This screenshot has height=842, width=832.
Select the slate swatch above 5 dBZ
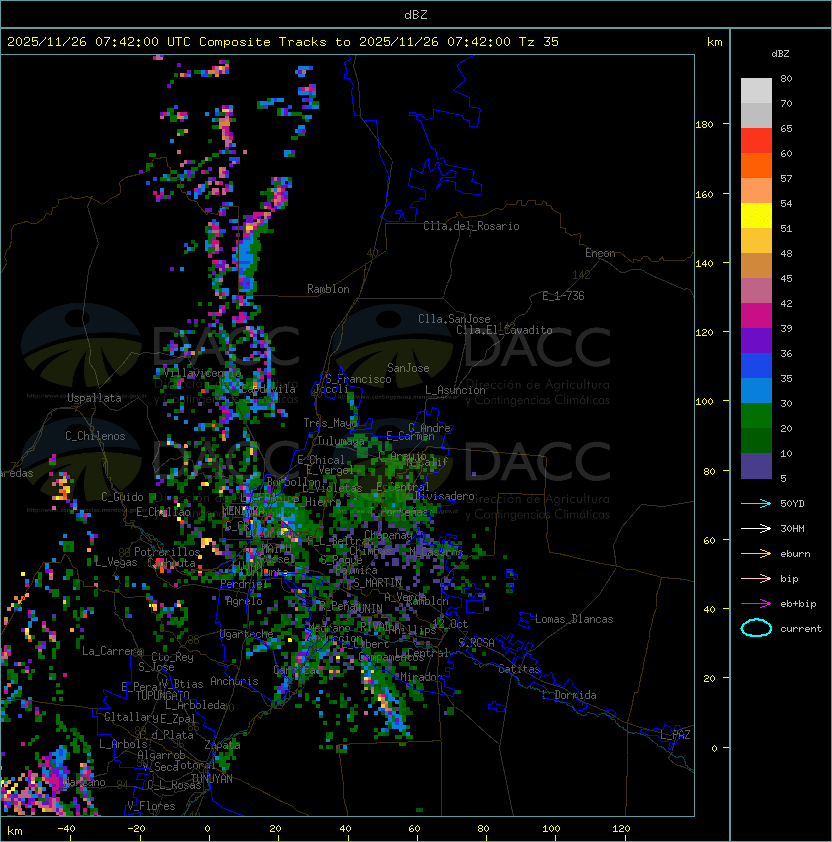click(756, 466)
